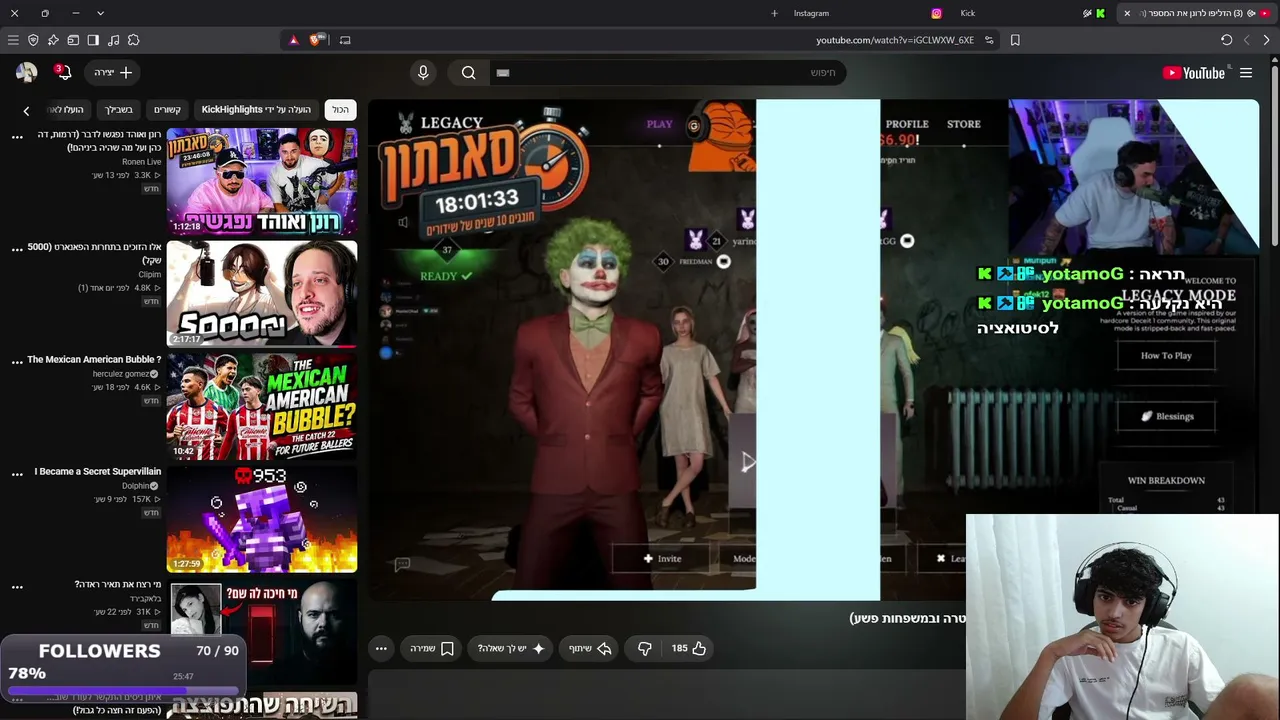Viewport: 1280px width, 720px height.
Task: Click the Brave VPN shield toolbar icon
Action: pyautogui.click(x=33, y=40)
